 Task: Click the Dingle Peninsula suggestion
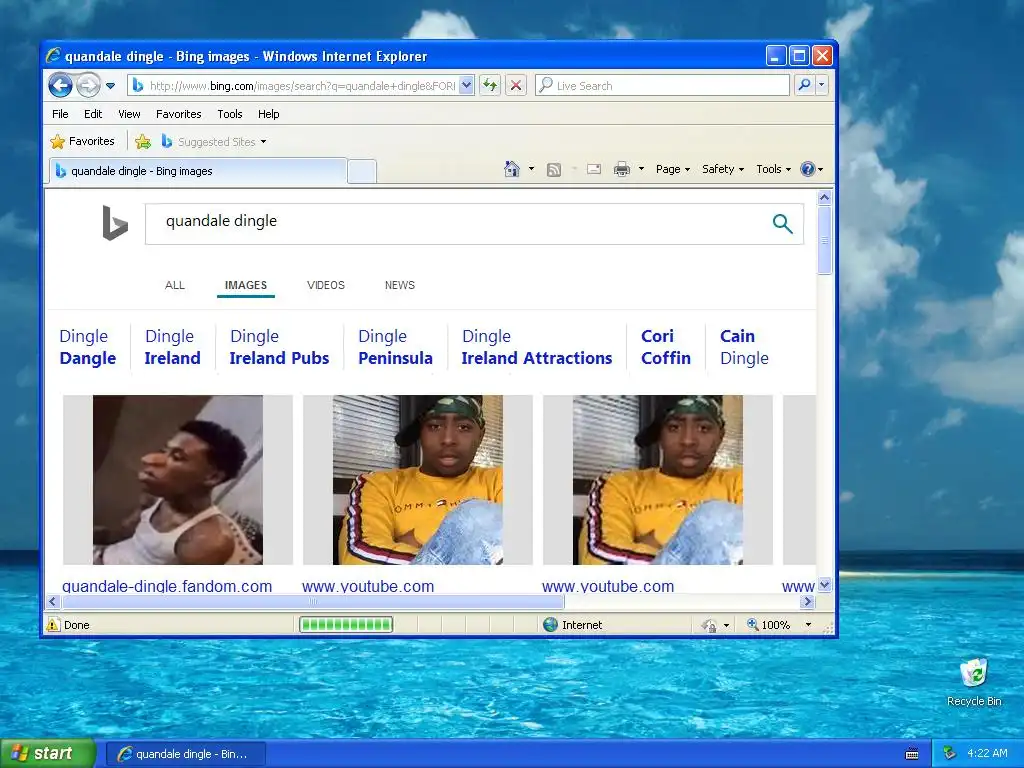coord(395,347)
